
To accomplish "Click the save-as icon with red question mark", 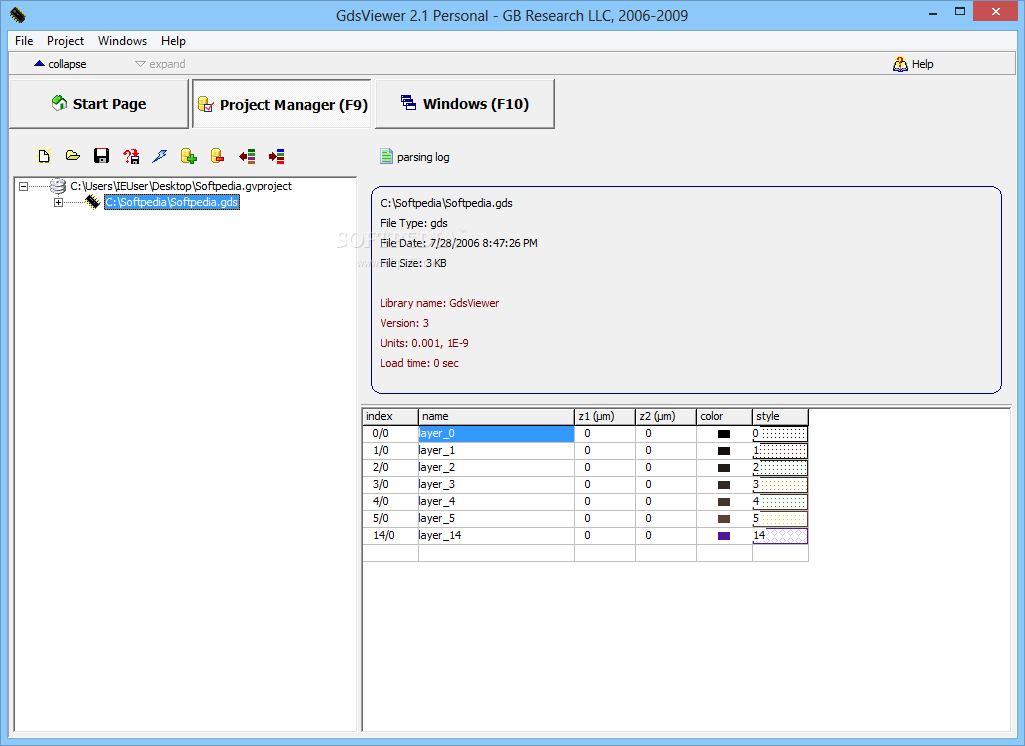I will point(131,156).
